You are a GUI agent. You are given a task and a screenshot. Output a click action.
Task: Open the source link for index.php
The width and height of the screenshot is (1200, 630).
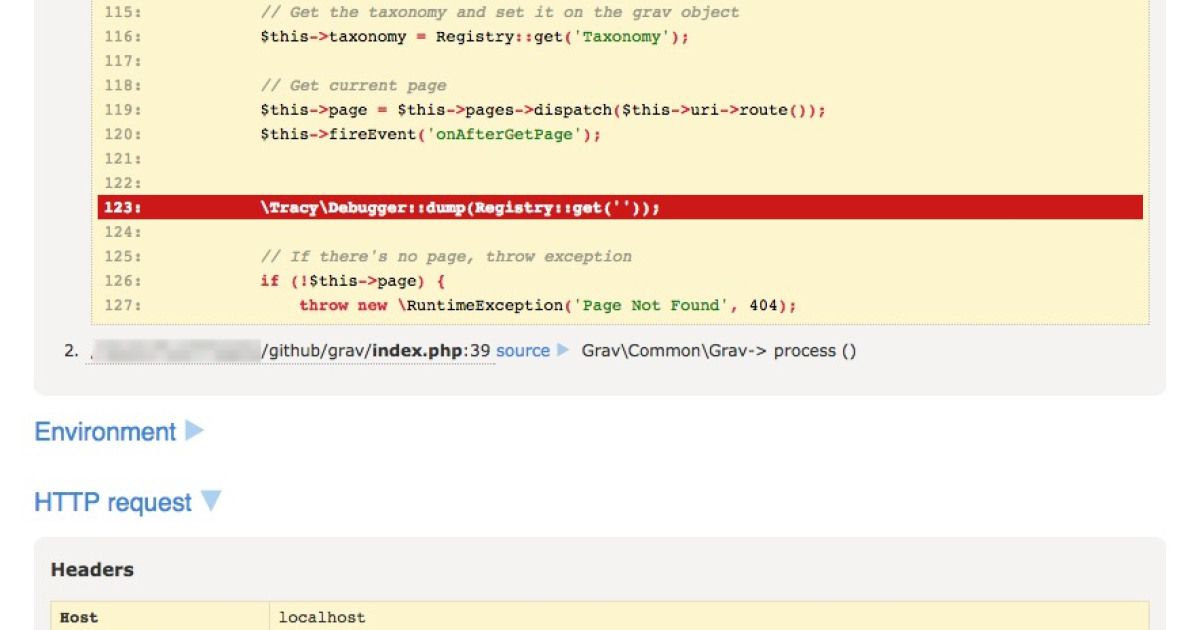tap(522, 351)
